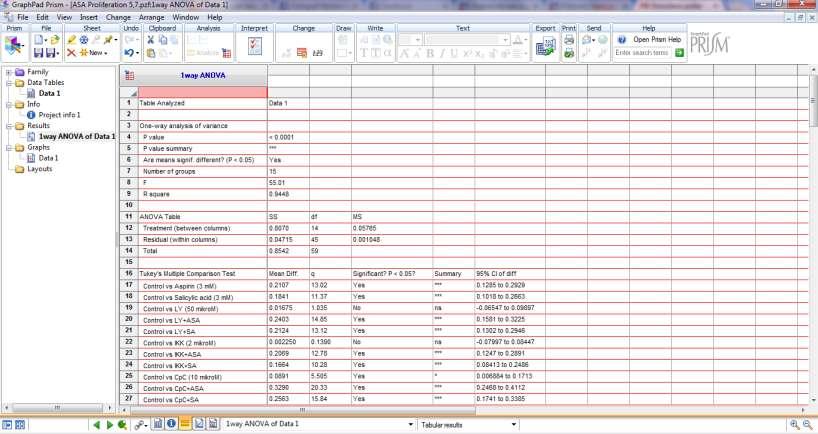Collapse the Graphs folder
The image size is (818, 434).
tap(9, 148)
